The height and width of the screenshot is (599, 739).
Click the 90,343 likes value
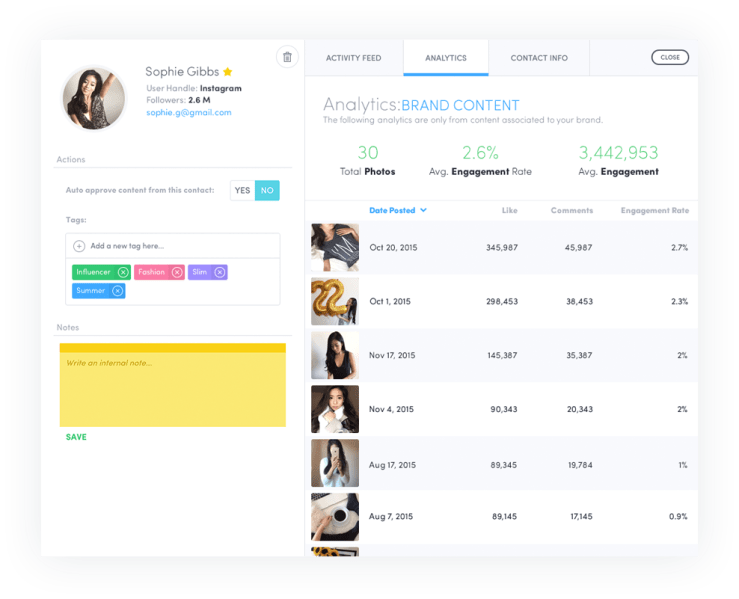[x=504, y=409]
